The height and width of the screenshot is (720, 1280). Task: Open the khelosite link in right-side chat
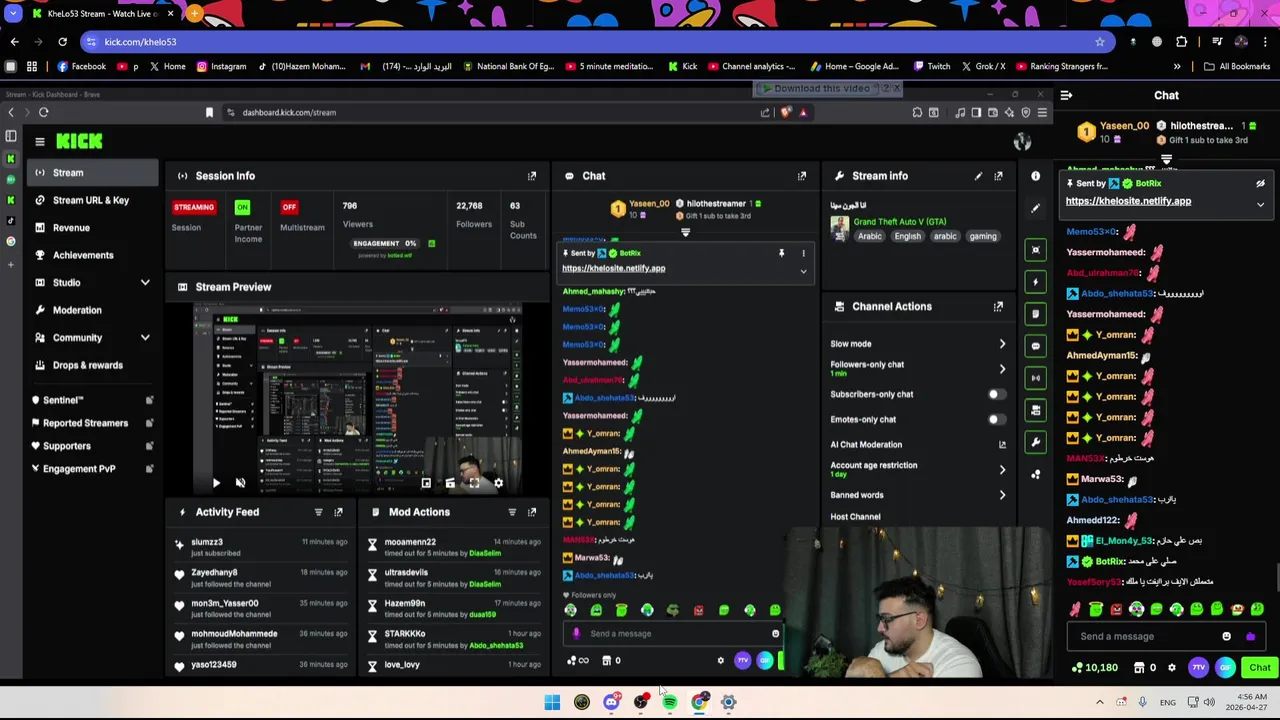click(x=1128, y=201)
